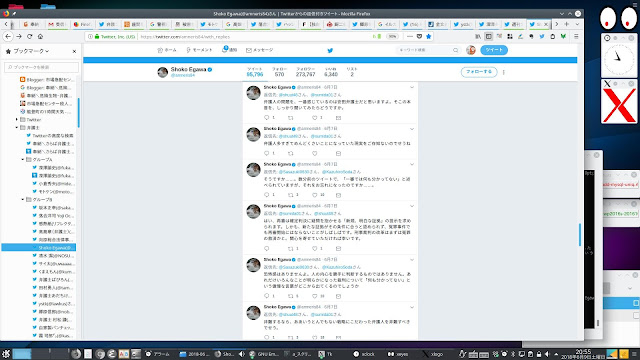
Task: Open the profile avatar menu beside ツイート
Action: click(471, 50)
